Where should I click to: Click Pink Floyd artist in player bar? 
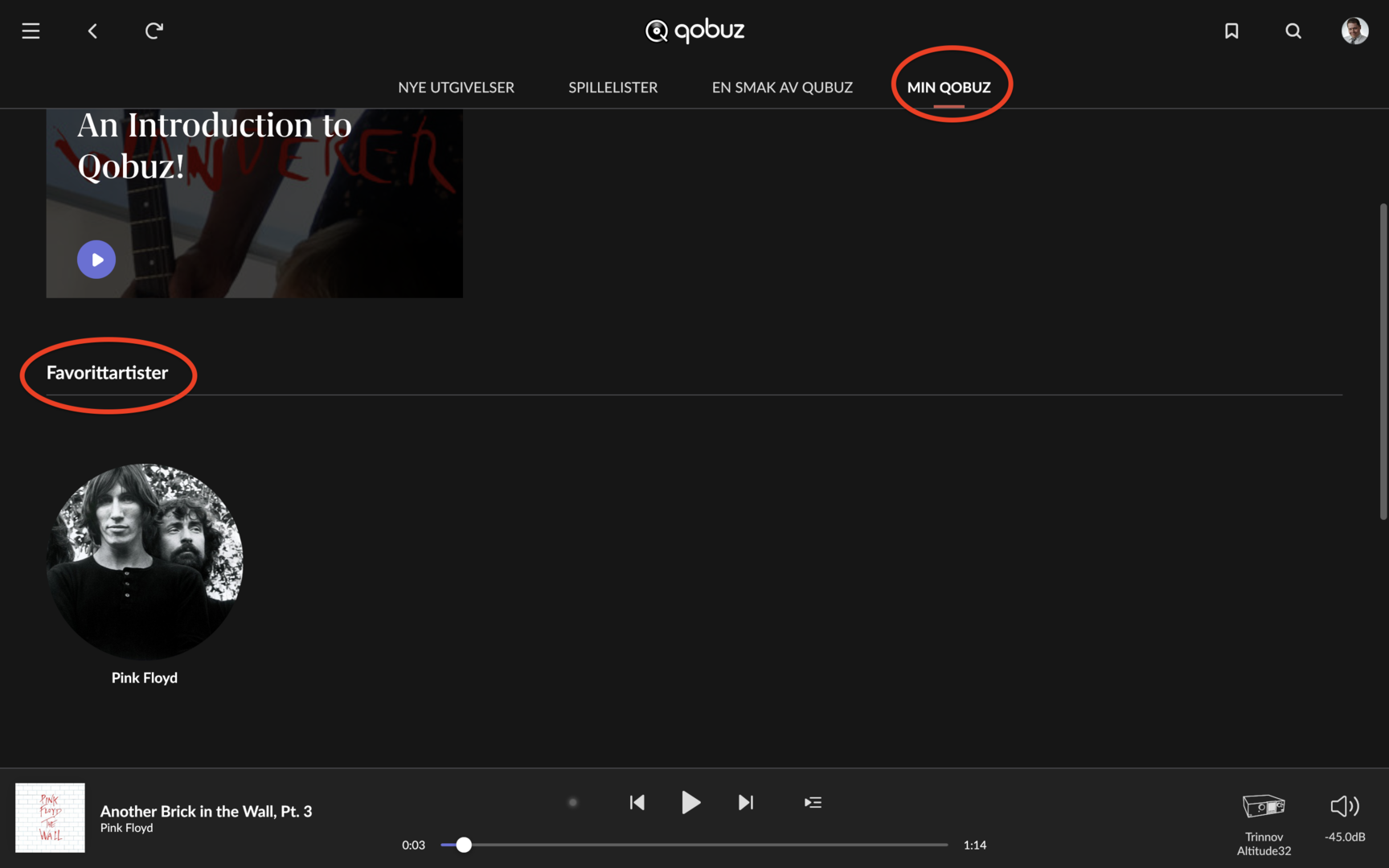[126, 828]
